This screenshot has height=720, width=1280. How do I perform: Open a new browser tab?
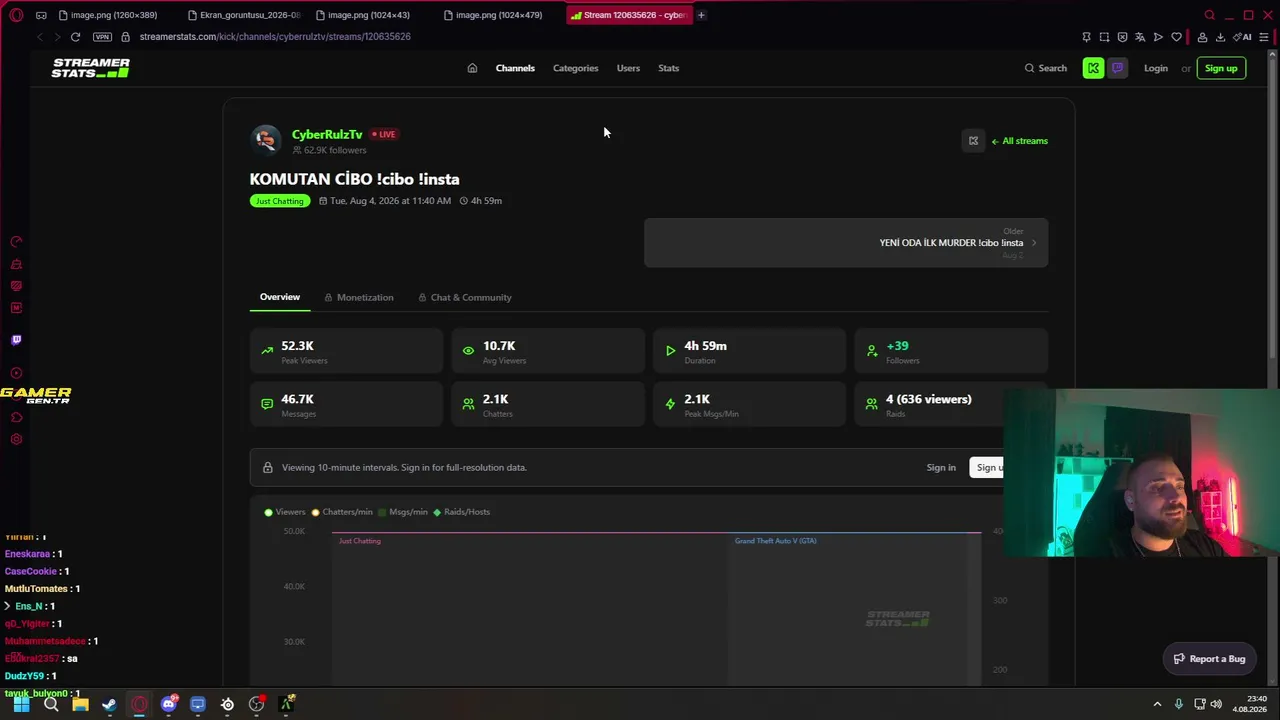click(701, 15)
